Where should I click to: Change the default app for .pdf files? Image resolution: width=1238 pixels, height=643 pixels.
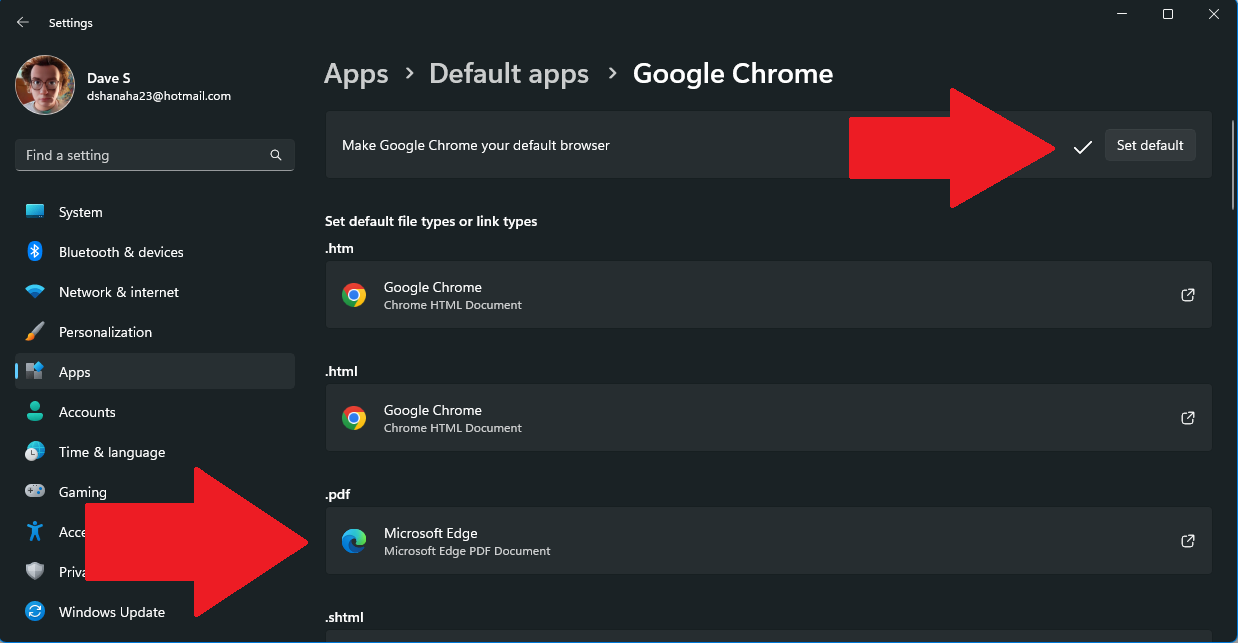click(1187, 541)
